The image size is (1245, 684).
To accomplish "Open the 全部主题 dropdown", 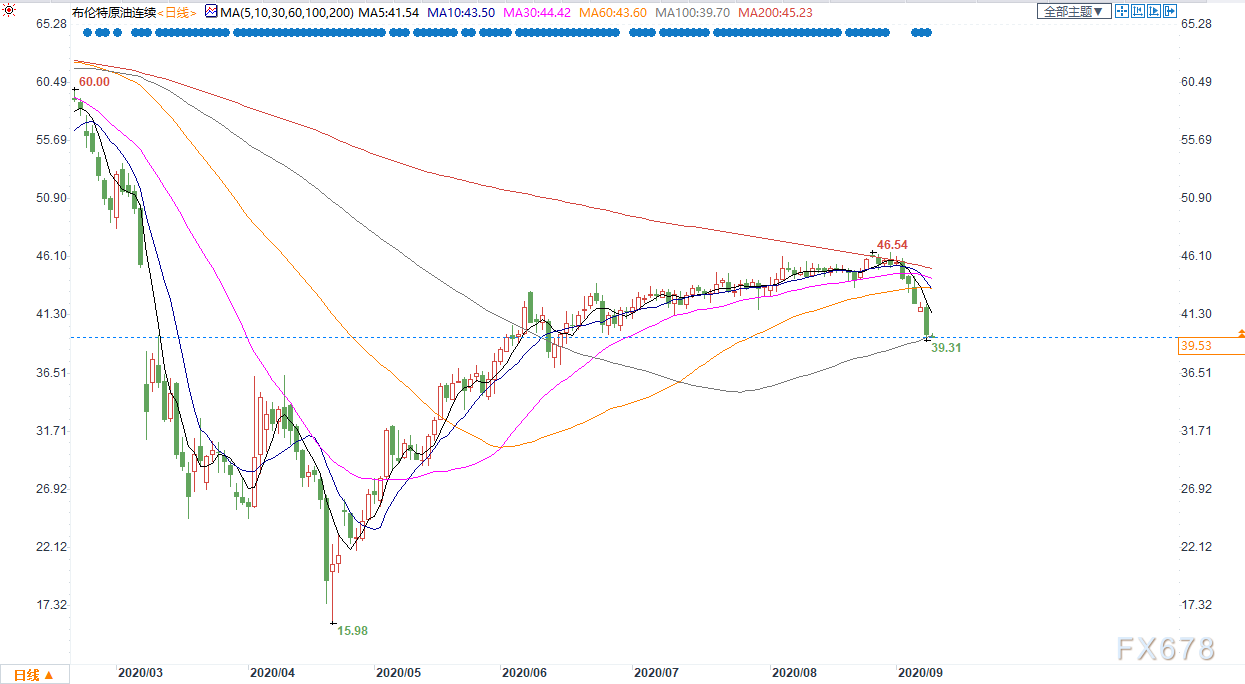I will pos(1075,12).
